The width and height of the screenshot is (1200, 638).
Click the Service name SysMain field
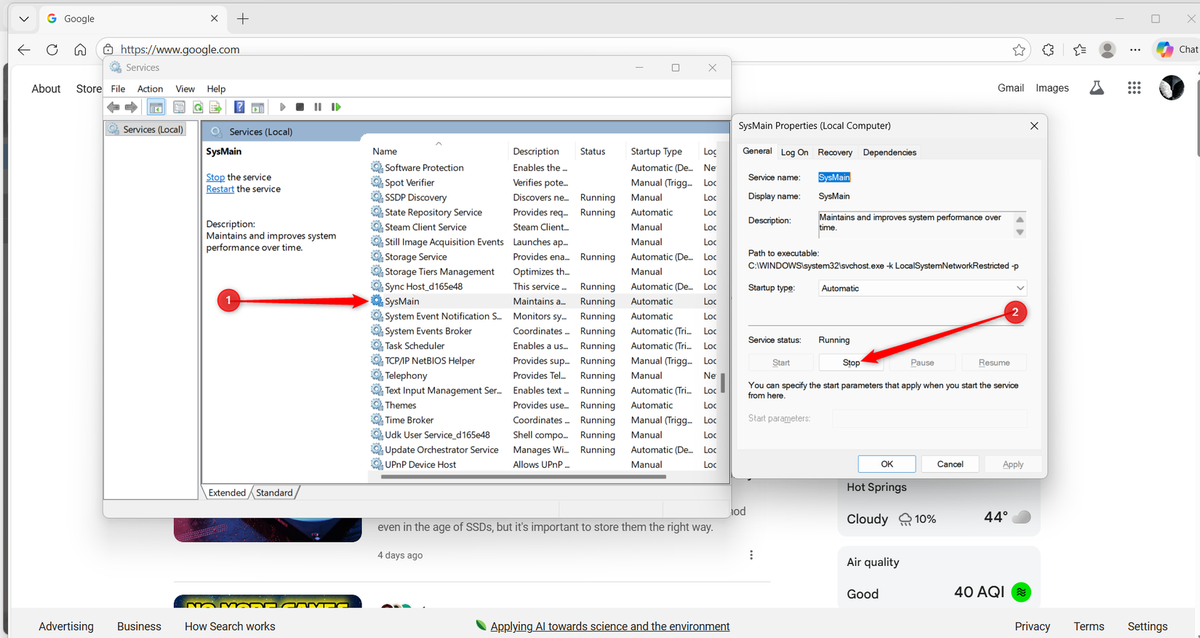coord(834,177)
